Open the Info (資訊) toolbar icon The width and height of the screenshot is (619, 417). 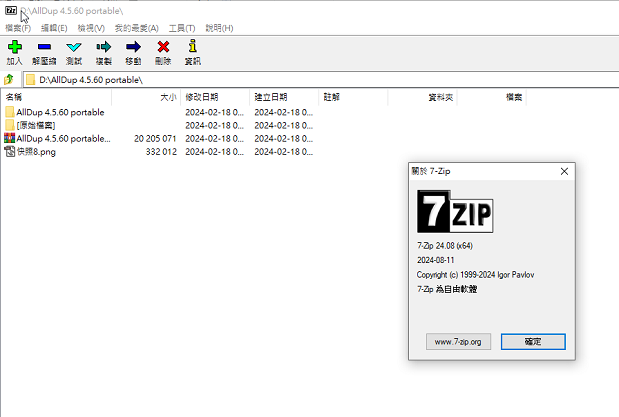point(193,46)
